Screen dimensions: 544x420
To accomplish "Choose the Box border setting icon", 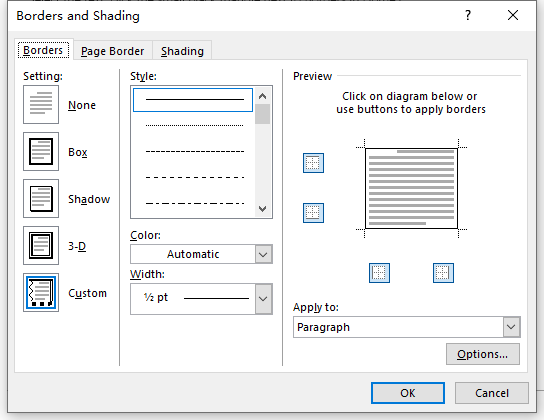I will click(41, 152).
